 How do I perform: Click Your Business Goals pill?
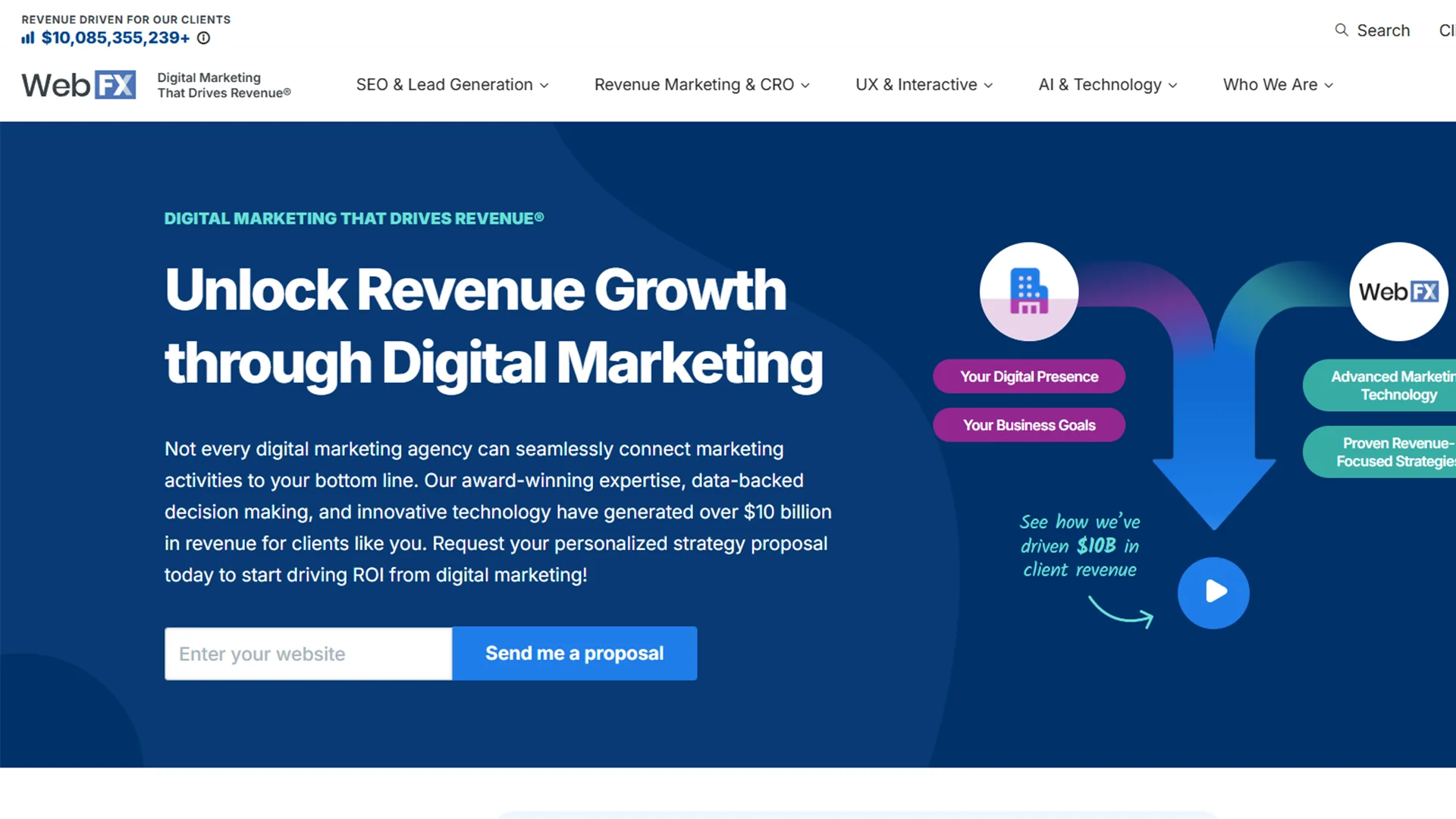coord(1029,425)
